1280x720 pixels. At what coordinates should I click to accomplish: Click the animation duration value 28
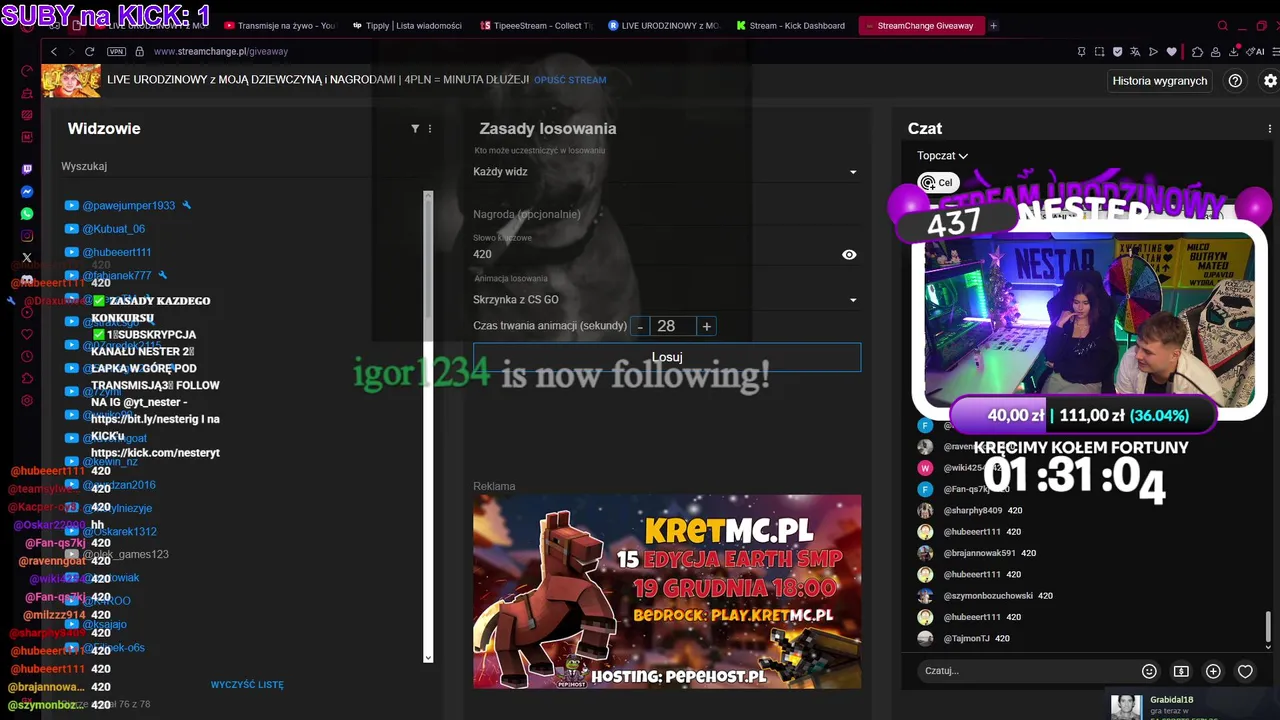(x=673, y=327)
